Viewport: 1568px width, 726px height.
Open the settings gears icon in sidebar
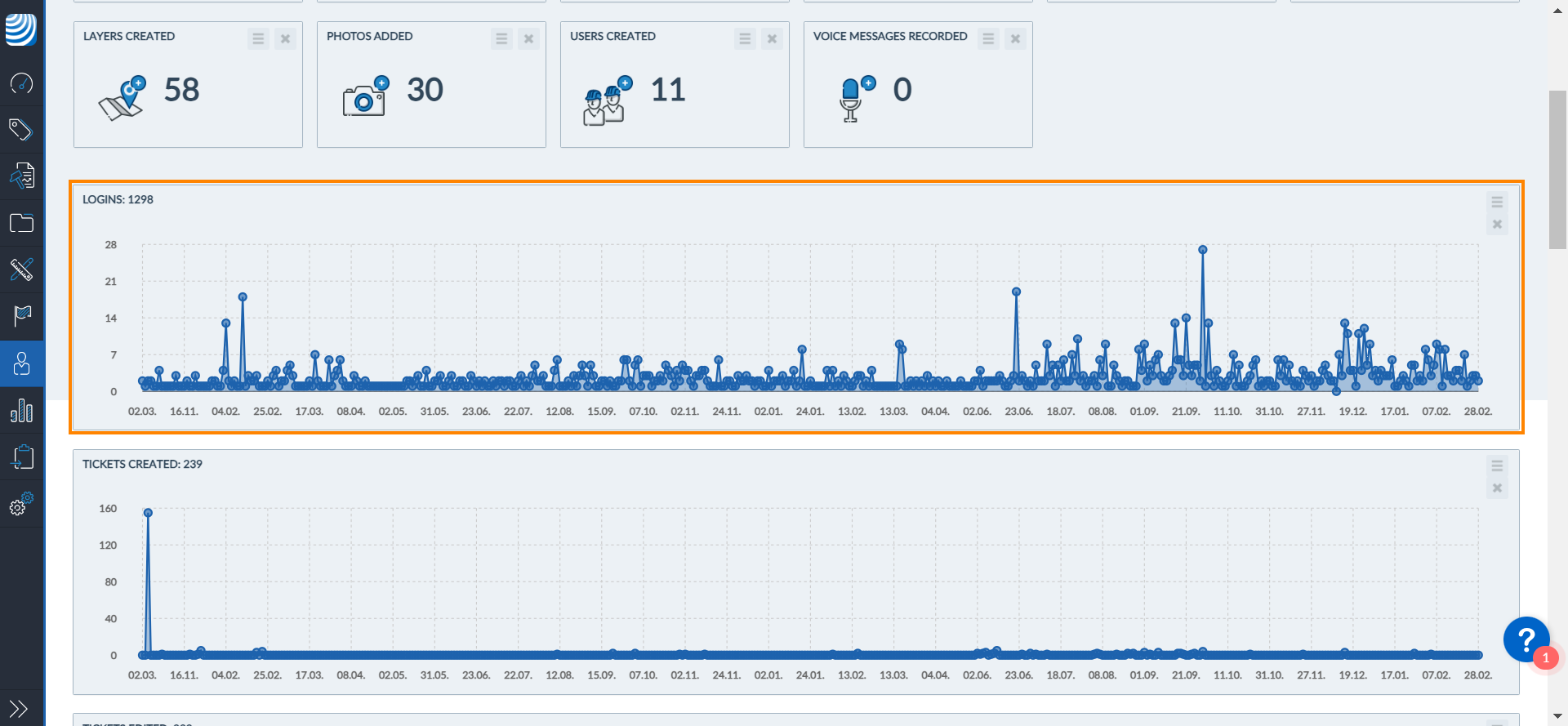coord(21,504)
